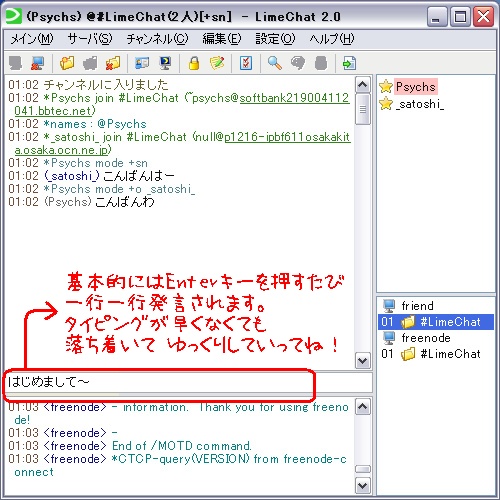Click the leave channel folder icon with red X

(113, 63)
